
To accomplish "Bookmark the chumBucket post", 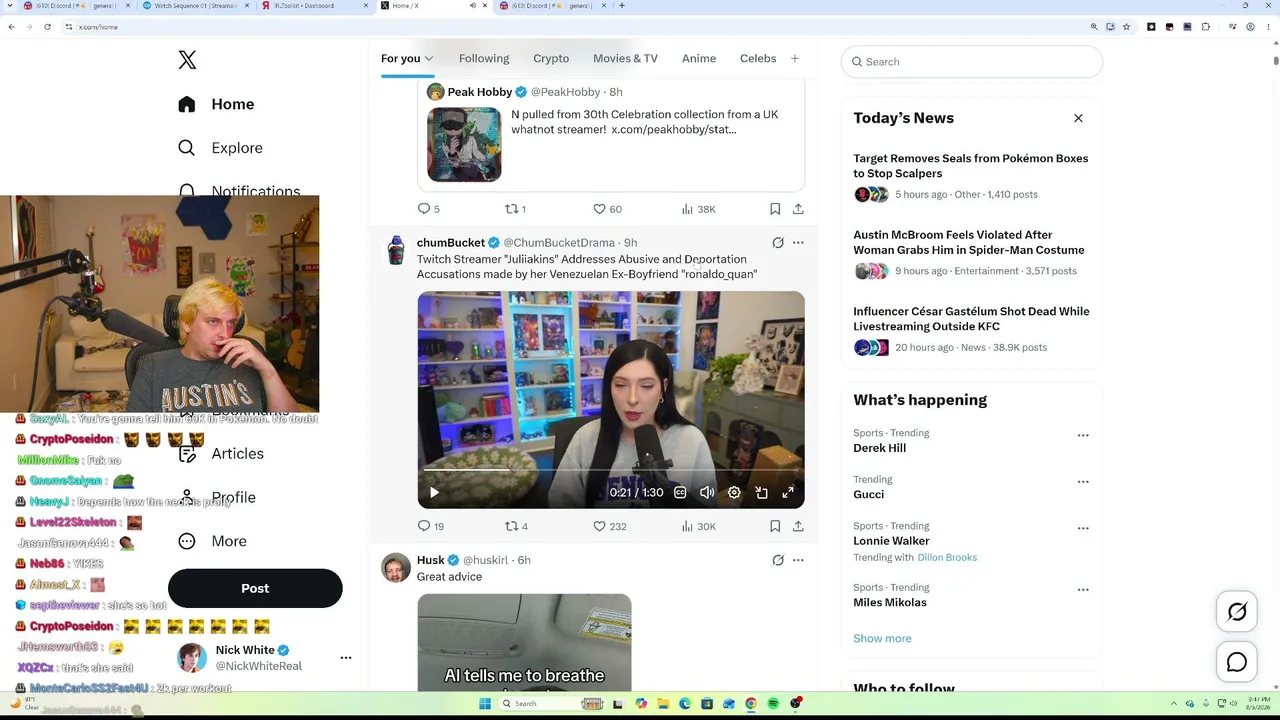I will tap(775, 526).
